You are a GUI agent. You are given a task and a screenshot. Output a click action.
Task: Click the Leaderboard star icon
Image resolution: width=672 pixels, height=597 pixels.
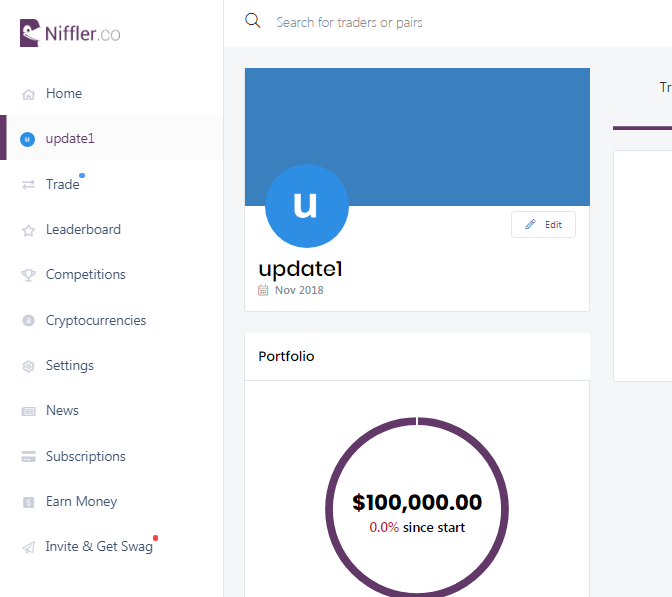click(x=28, y=230)
